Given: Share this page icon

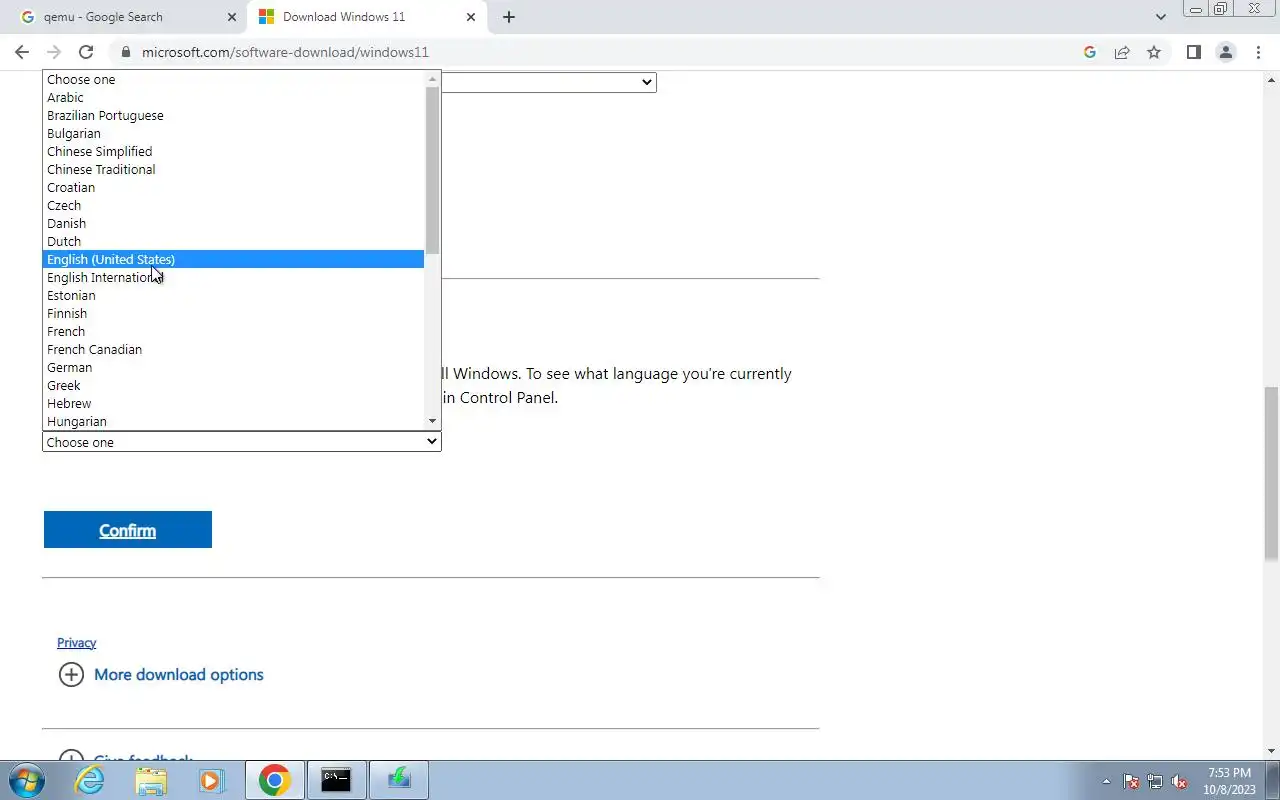Looking at the screenshot, I should [x=1122, y=52].
